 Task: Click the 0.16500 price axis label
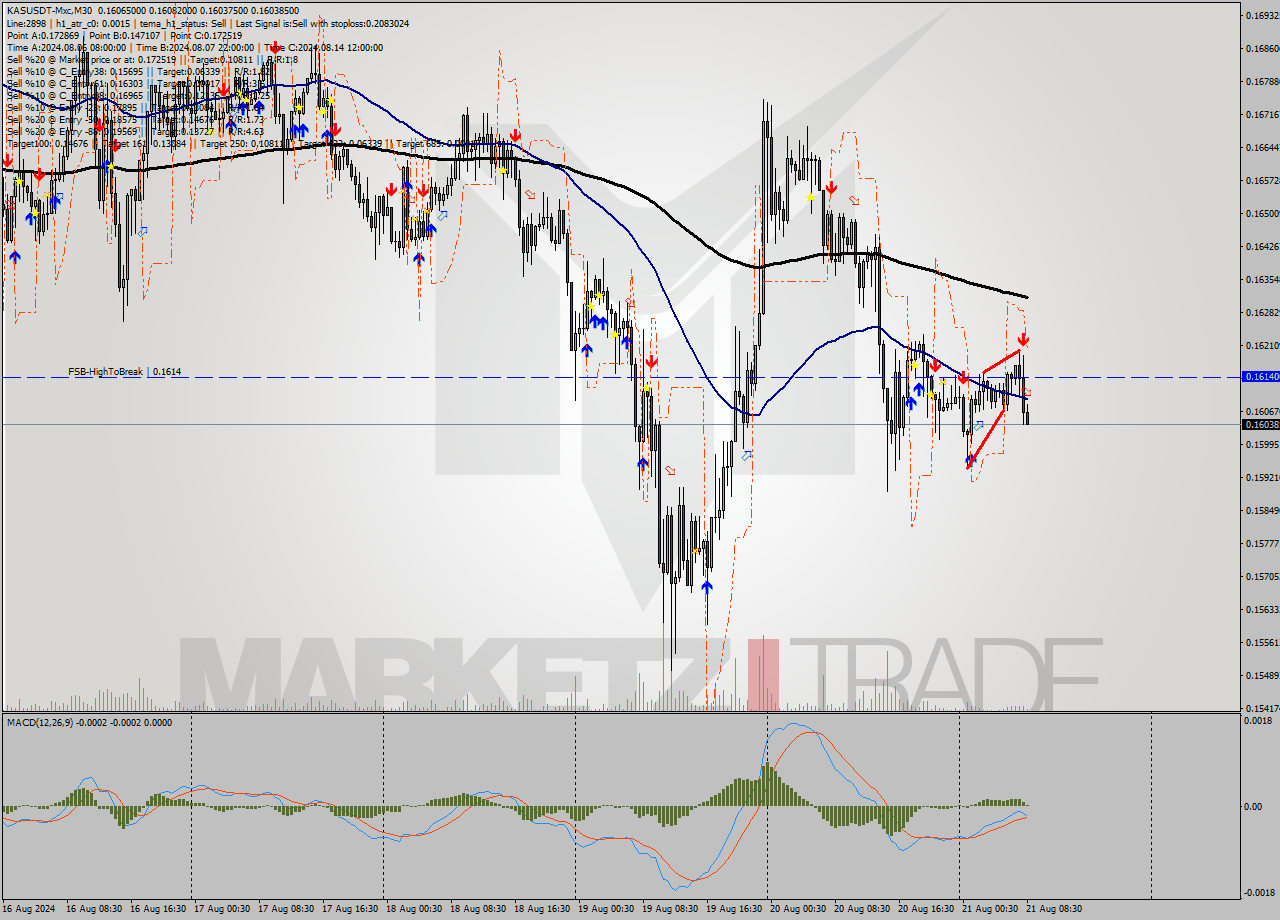tap(1262, 213)
